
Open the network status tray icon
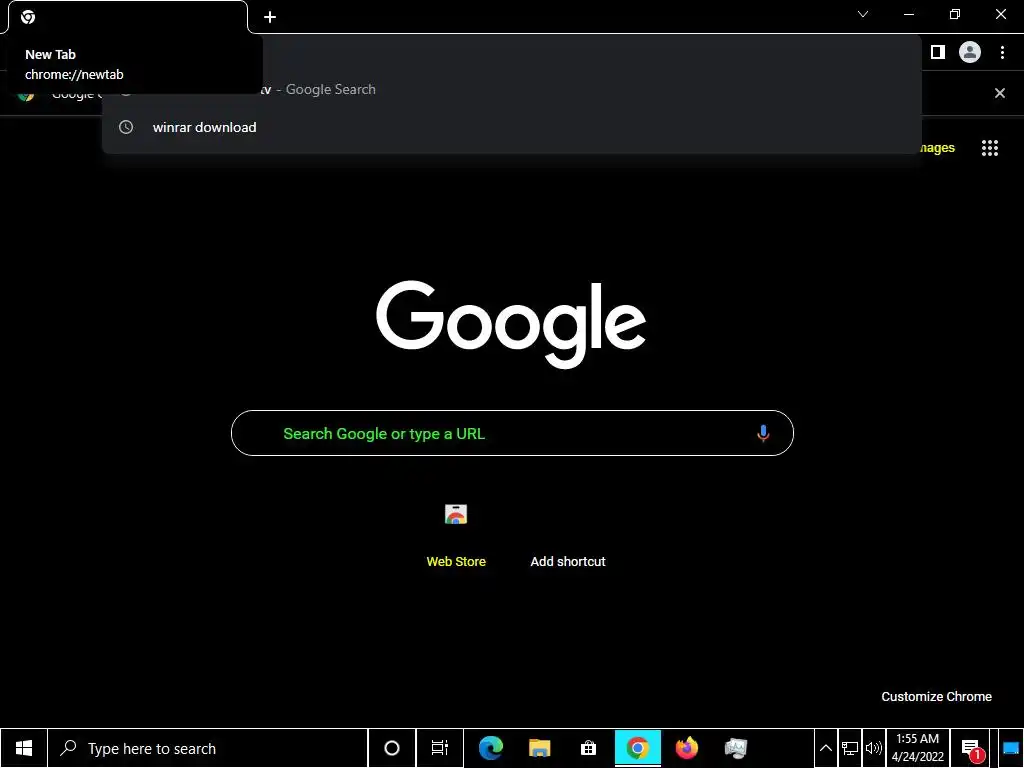coord(850,748)
